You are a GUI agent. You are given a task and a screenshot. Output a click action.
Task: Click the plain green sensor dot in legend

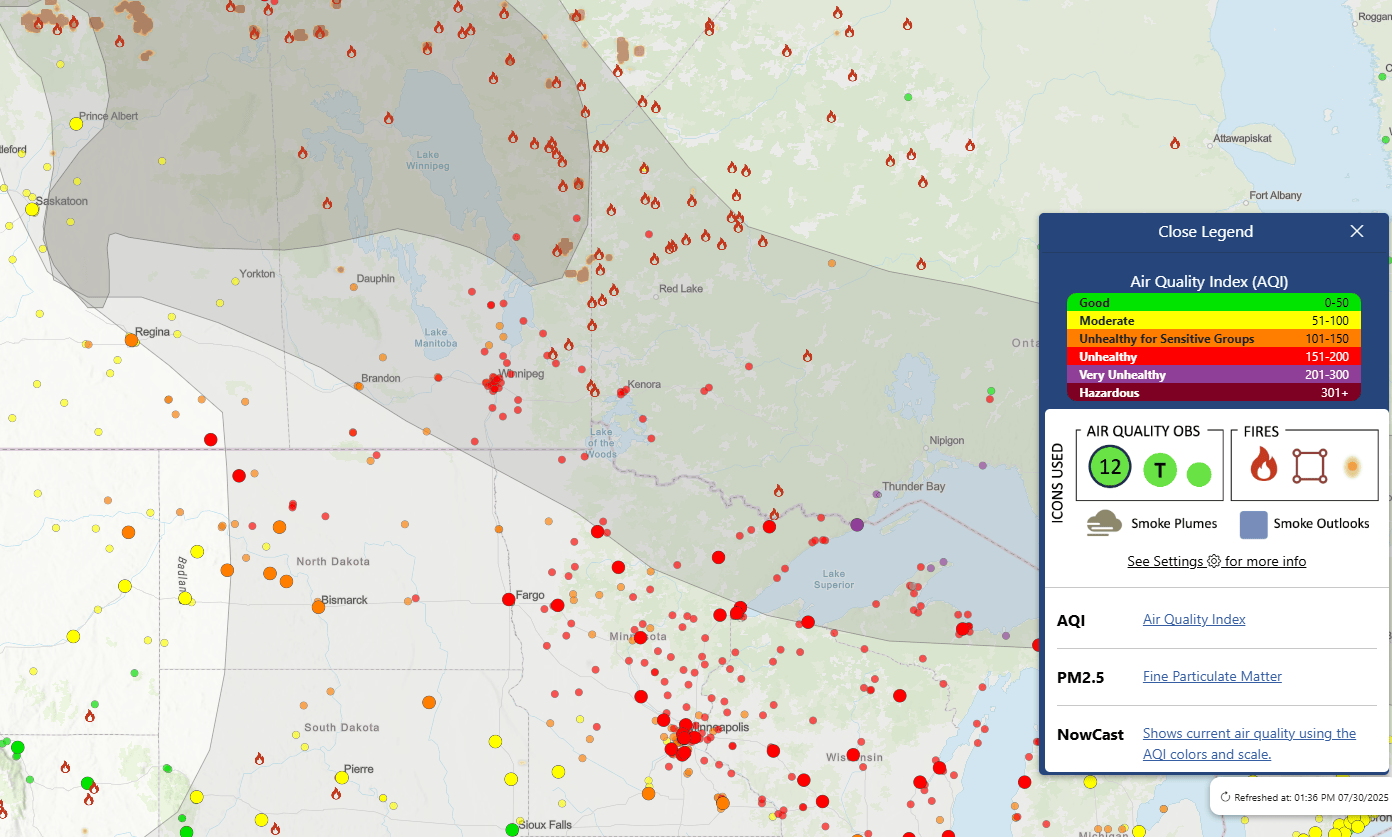click(x=1199, y=474)
